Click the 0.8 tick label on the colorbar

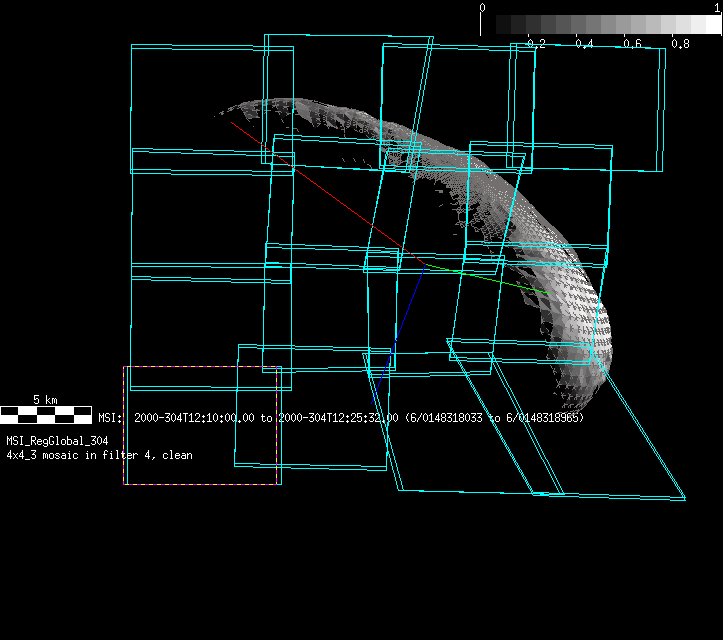(x=680, y=44)
